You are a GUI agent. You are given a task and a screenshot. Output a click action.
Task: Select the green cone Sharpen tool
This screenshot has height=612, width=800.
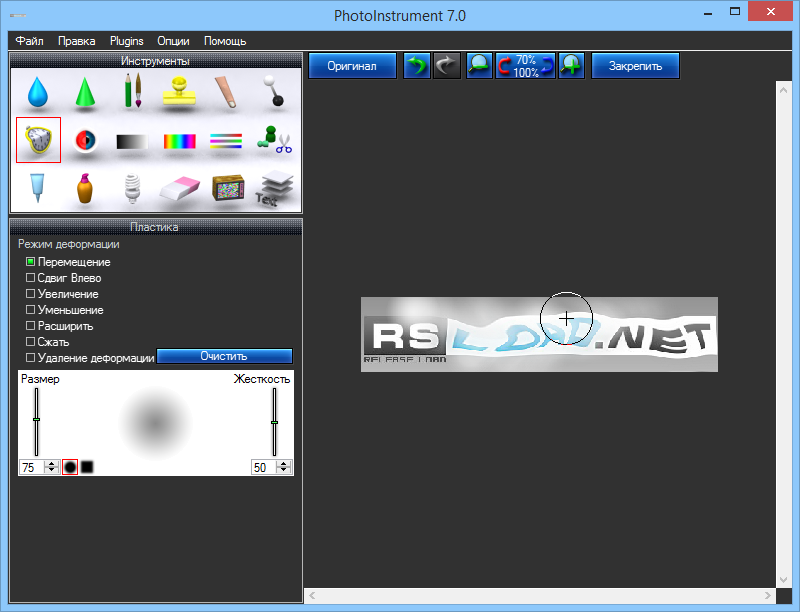click(85, 92)
